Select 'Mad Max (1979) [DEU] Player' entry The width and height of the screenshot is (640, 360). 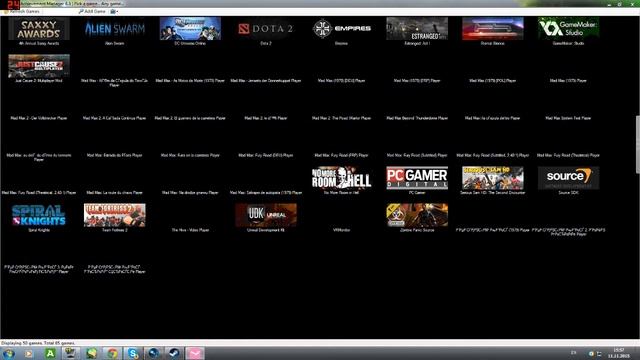pyautogui.click(x=341, y=81)
